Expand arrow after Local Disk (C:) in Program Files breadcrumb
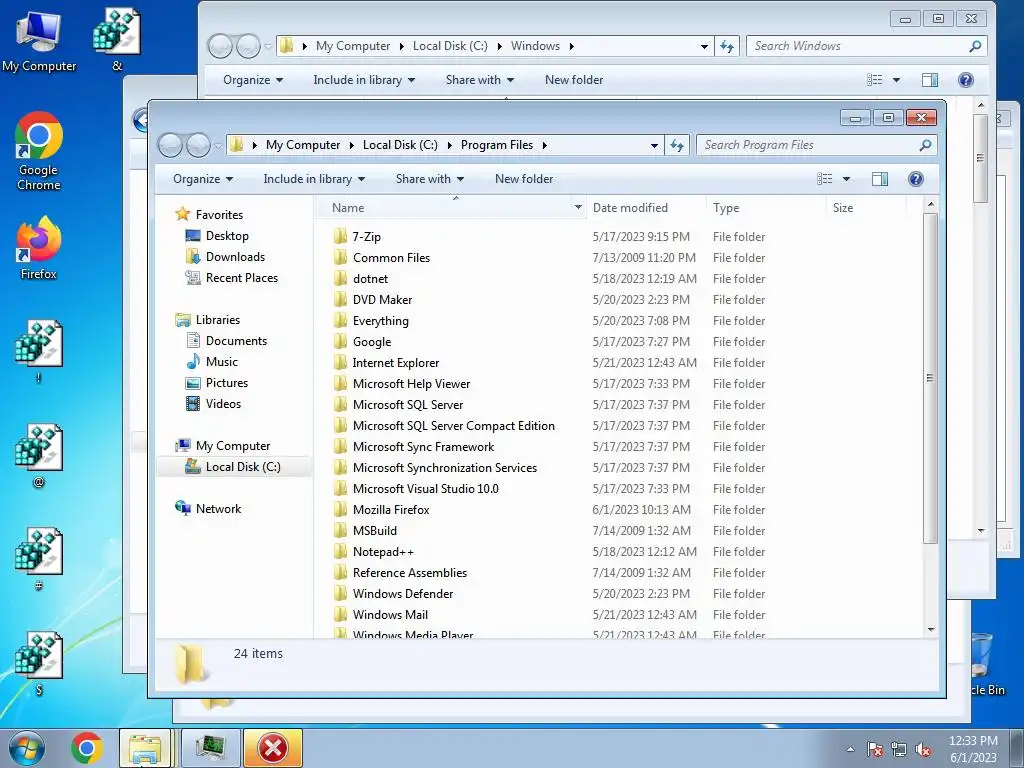 (449, 145)
